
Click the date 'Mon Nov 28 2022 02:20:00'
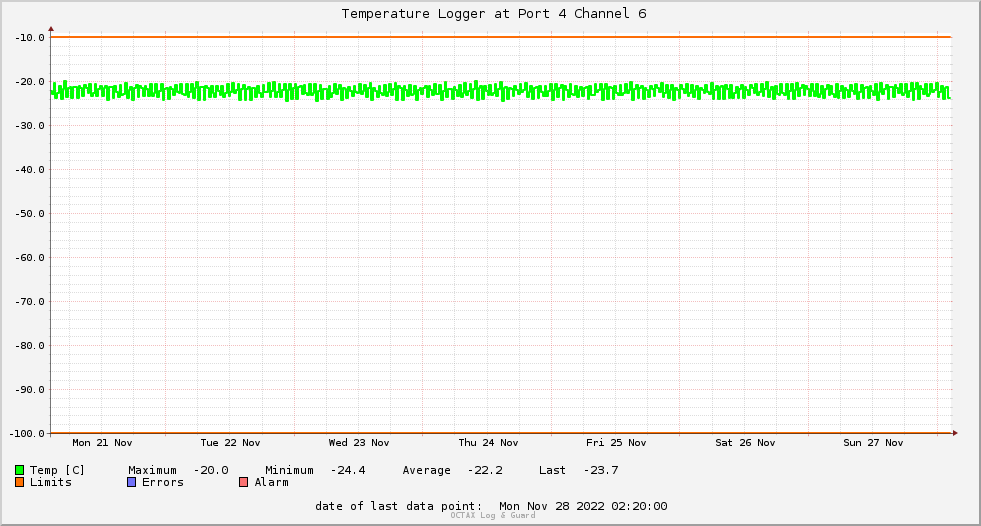pyautogui.click(x=583, y=506)
